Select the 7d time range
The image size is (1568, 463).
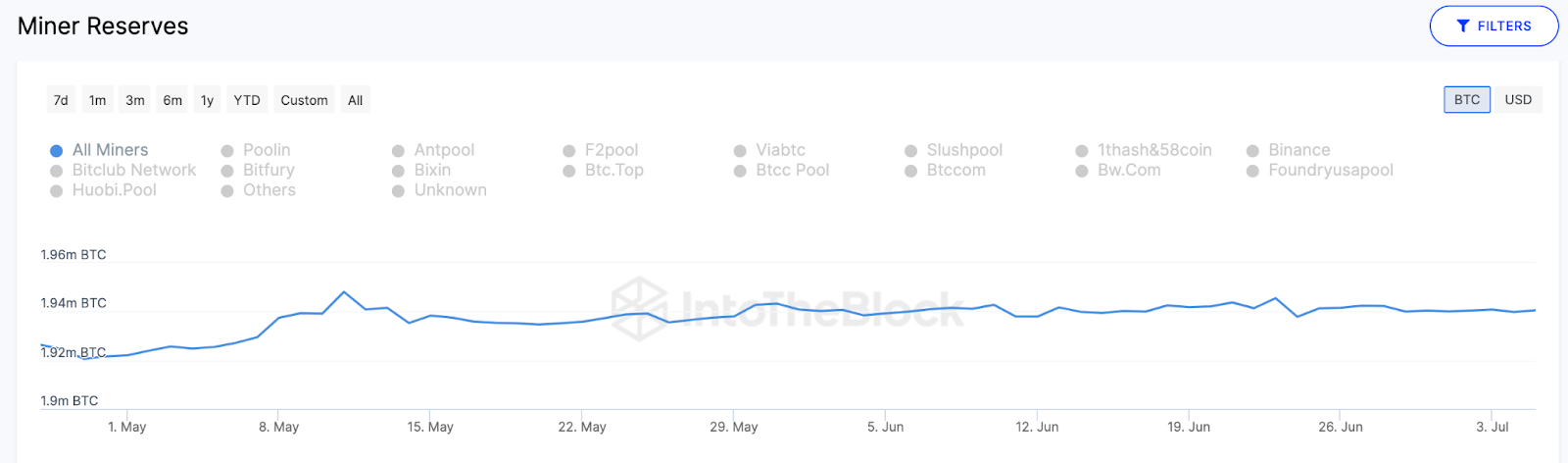(x=61, y=100)
